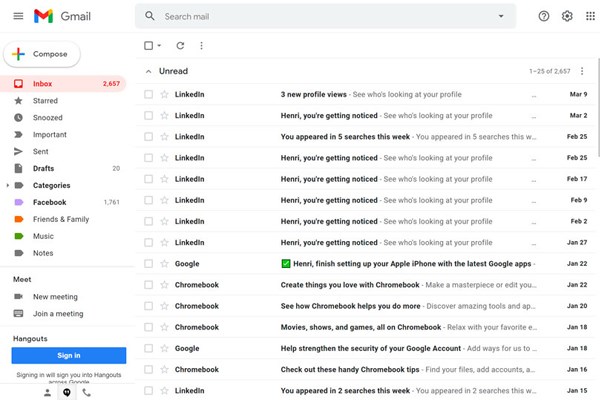Collapse the Unread section chevron
Viewport: 600px width, 400px height.
click(x=148, y=71)
